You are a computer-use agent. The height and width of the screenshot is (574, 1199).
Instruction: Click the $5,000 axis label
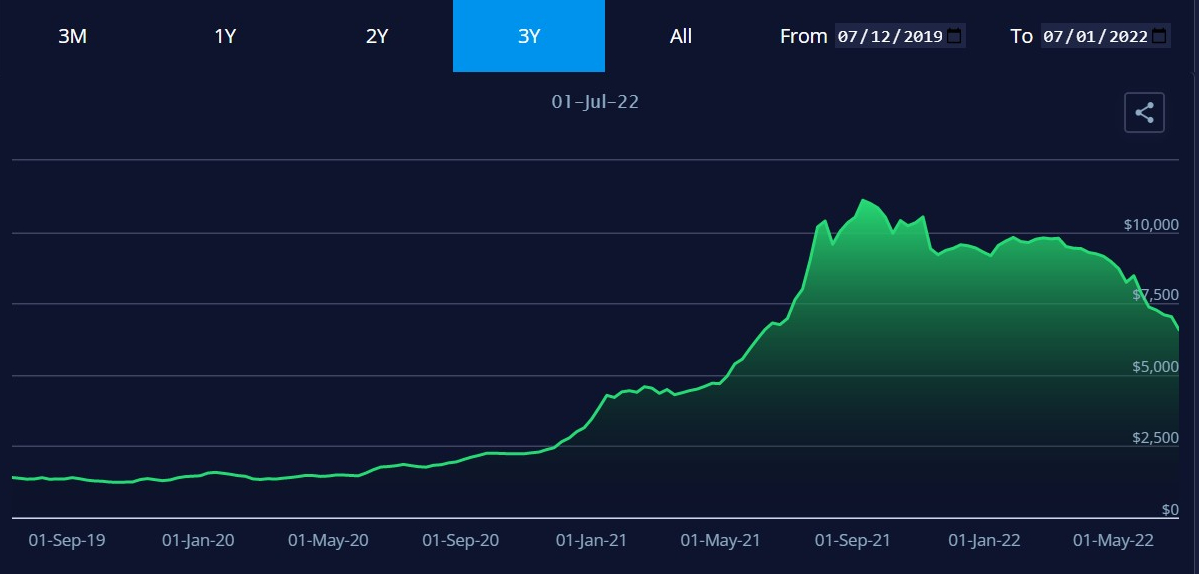tap(1155, 367)
